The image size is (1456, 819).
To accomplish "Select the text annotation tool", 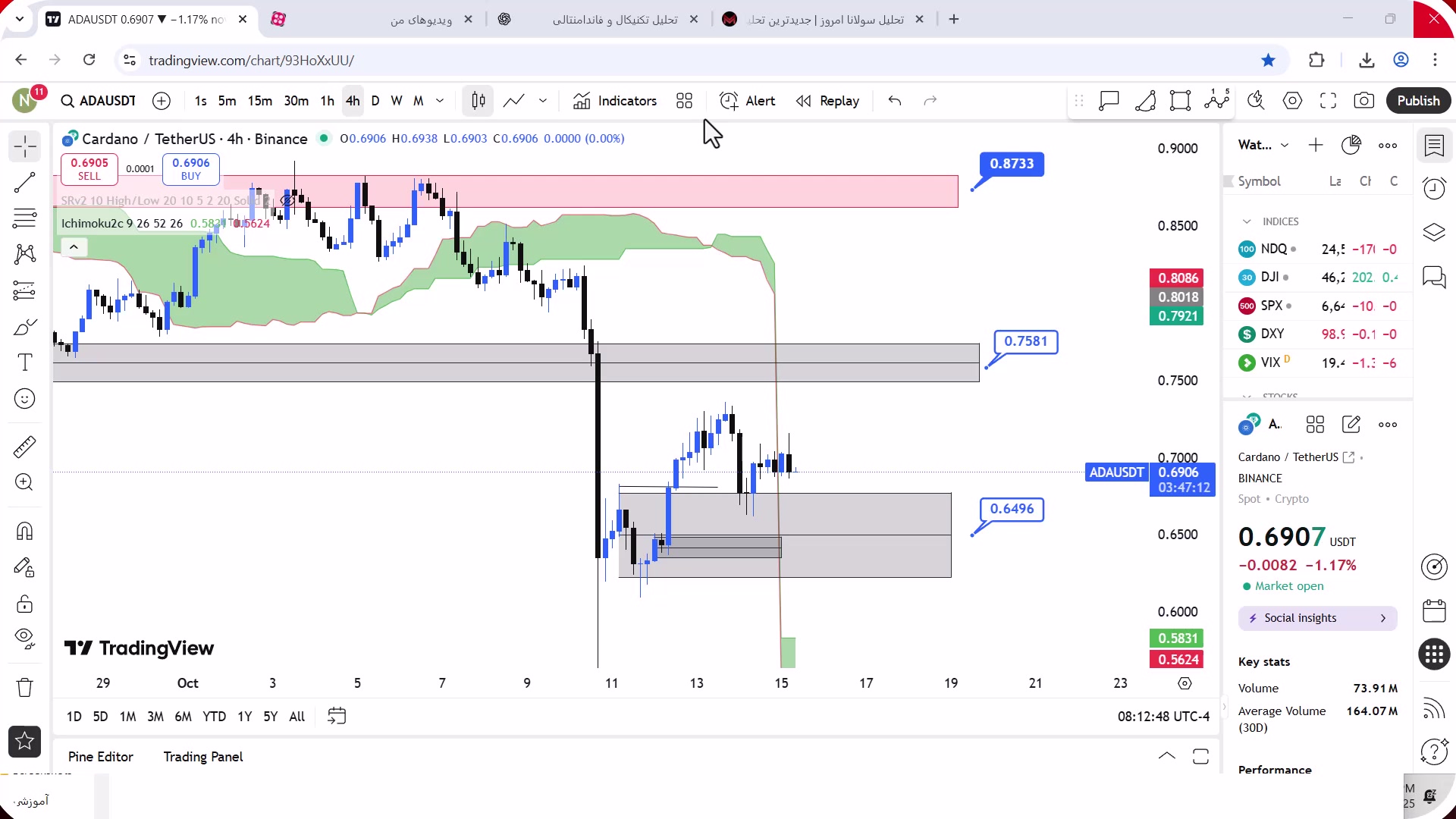I will pyautogui.click(x=24, y=362).
